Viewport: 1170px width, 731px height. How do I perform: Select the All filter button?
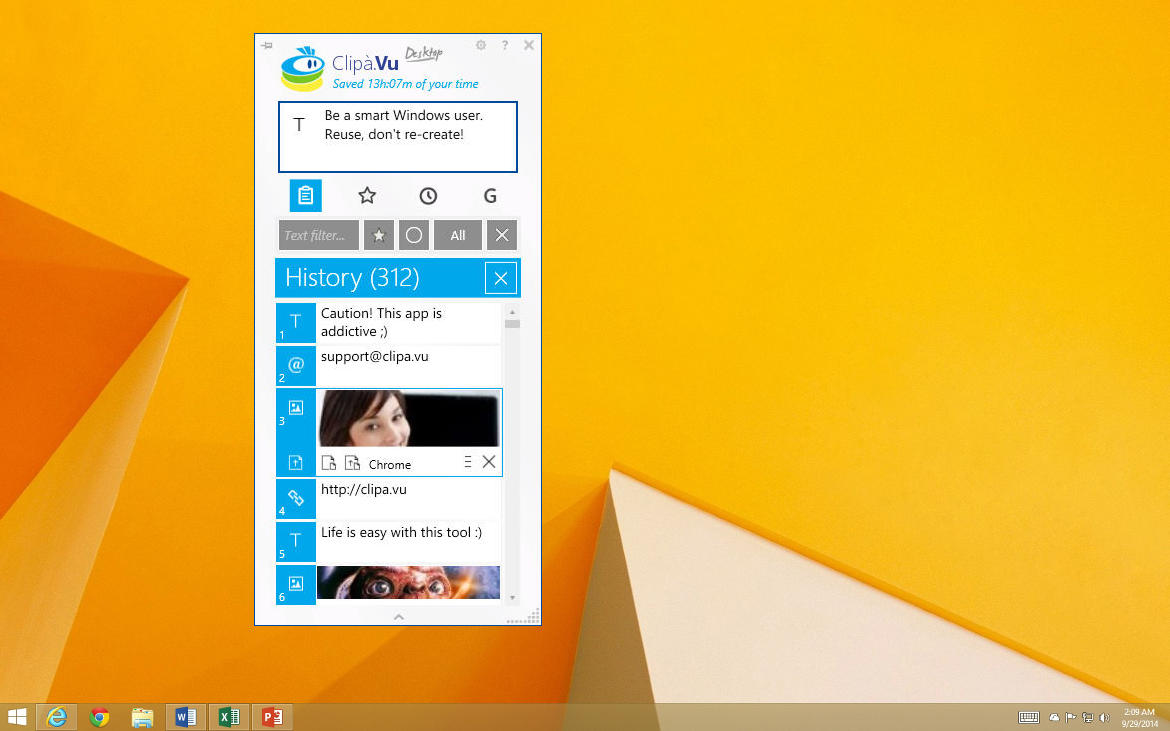[x=458, y=235]
